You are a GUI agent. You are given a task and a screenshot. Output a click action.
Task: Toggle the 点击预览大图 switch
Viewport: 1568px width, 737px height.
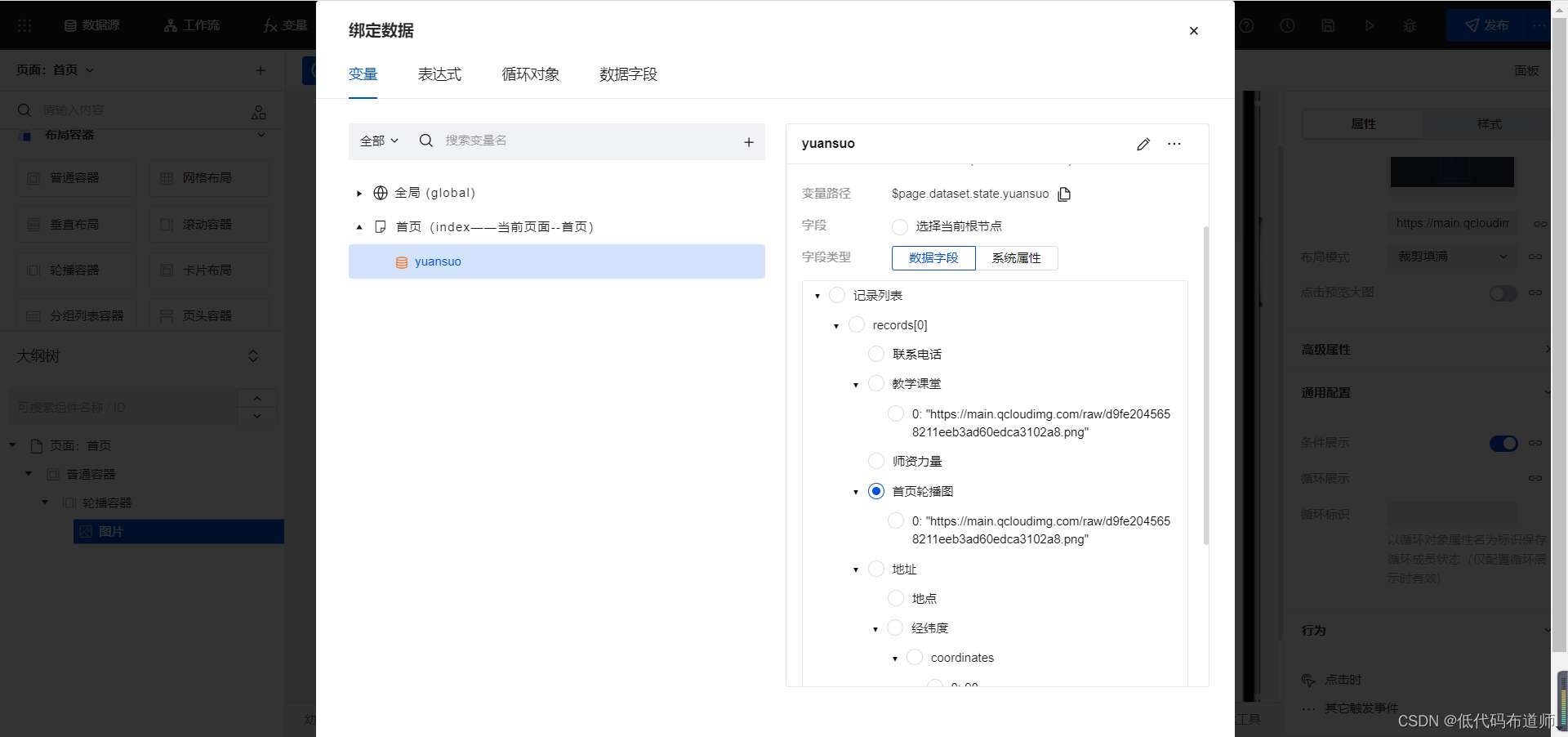coord(1503,293)
